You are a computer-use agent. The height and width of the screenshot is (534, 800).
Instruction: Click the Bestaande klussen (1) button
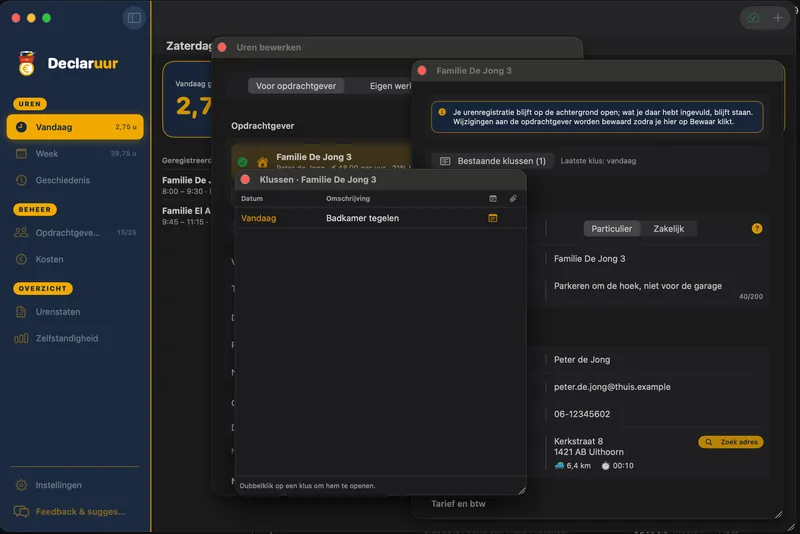(493, 161)
